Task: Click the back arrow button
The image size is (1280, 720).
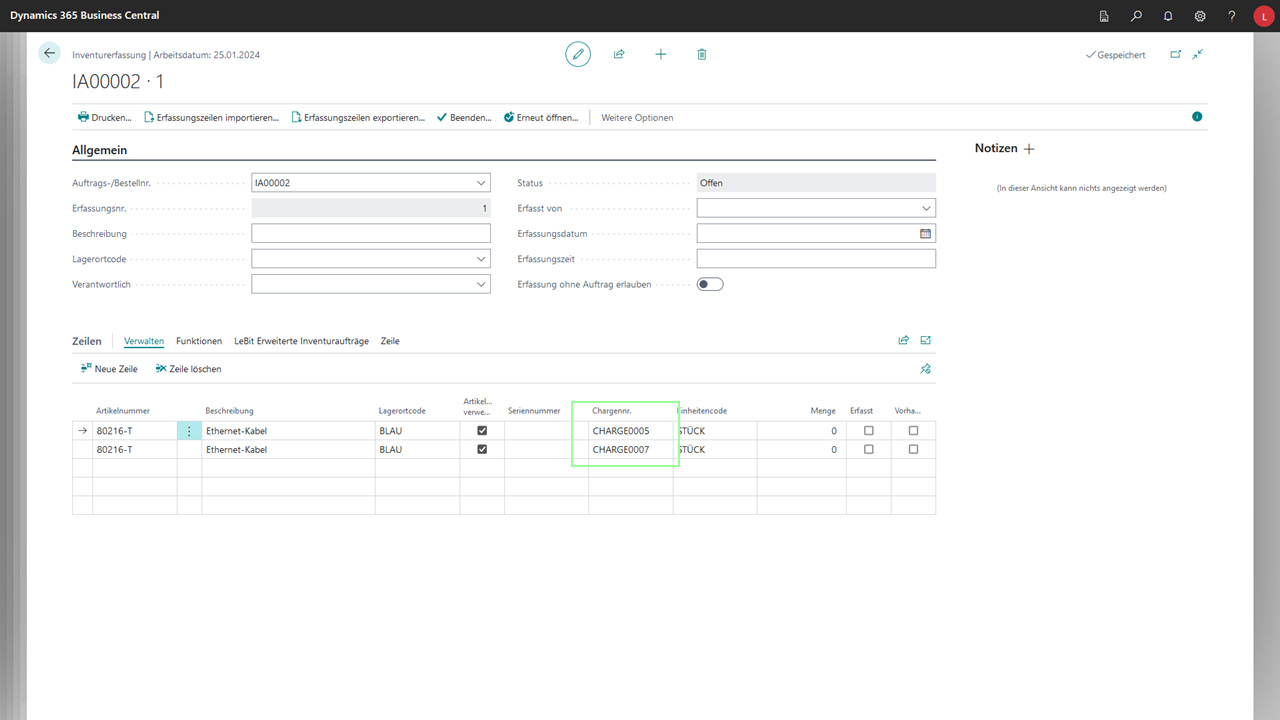Action: (50, 53)
